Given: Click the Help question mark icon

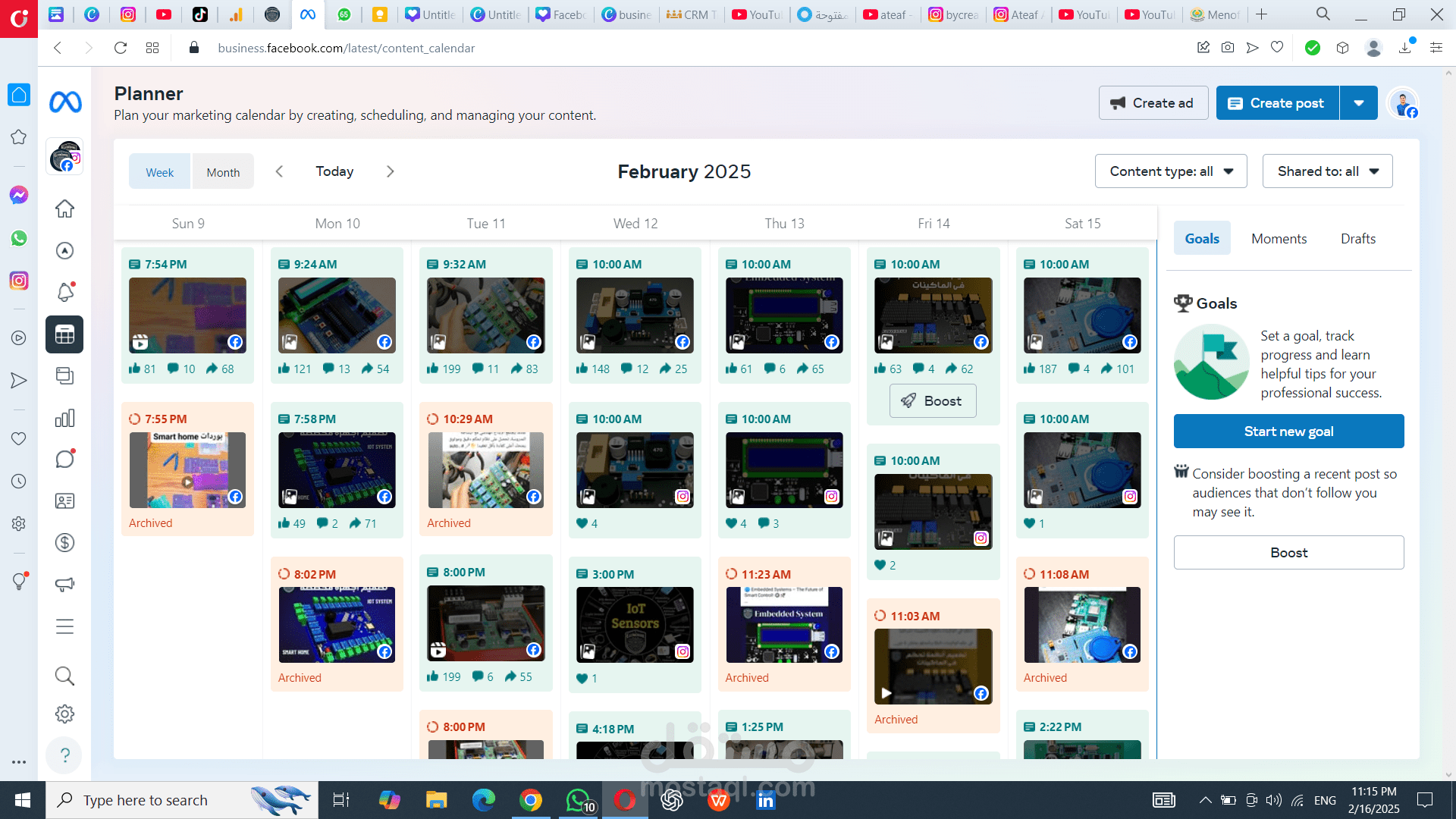Looking at the screenshot, I should pyautogui.click(x=64, y=755).
